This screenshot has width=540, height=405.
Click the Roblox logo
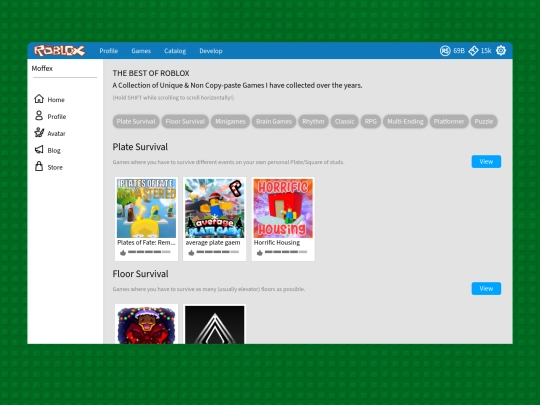point(59,51)
